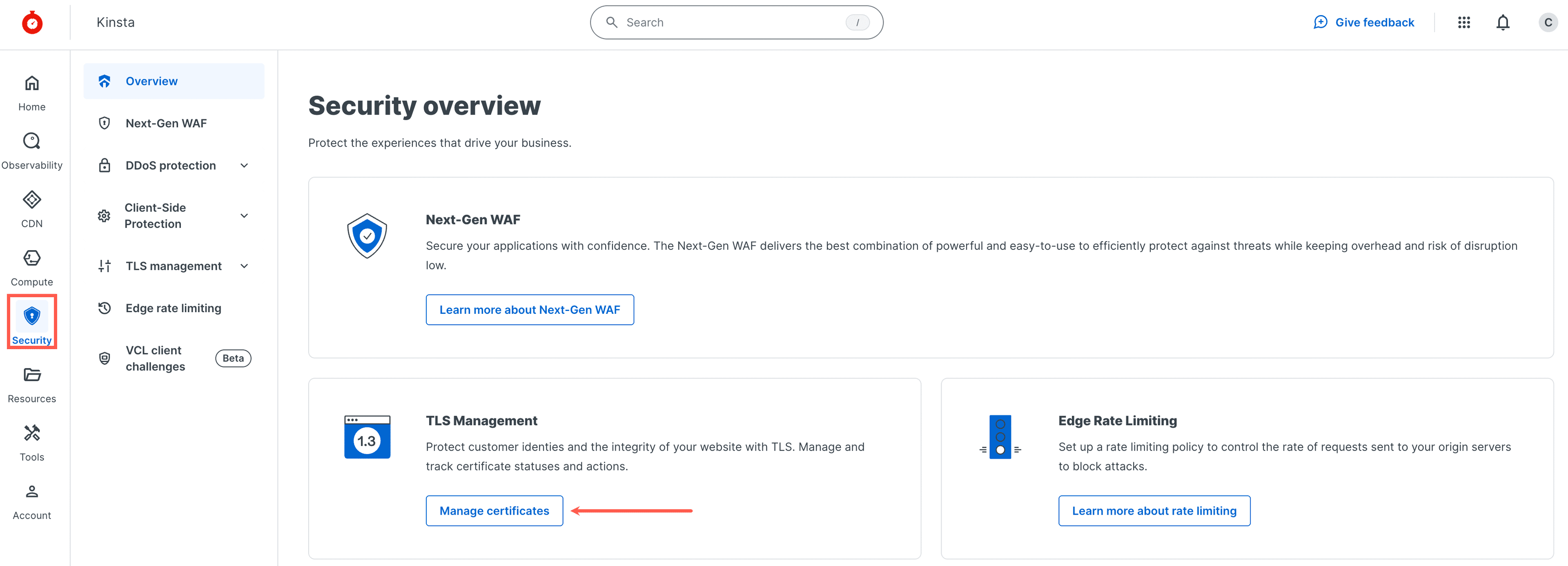Open the notification bell

click(1502, 22)
